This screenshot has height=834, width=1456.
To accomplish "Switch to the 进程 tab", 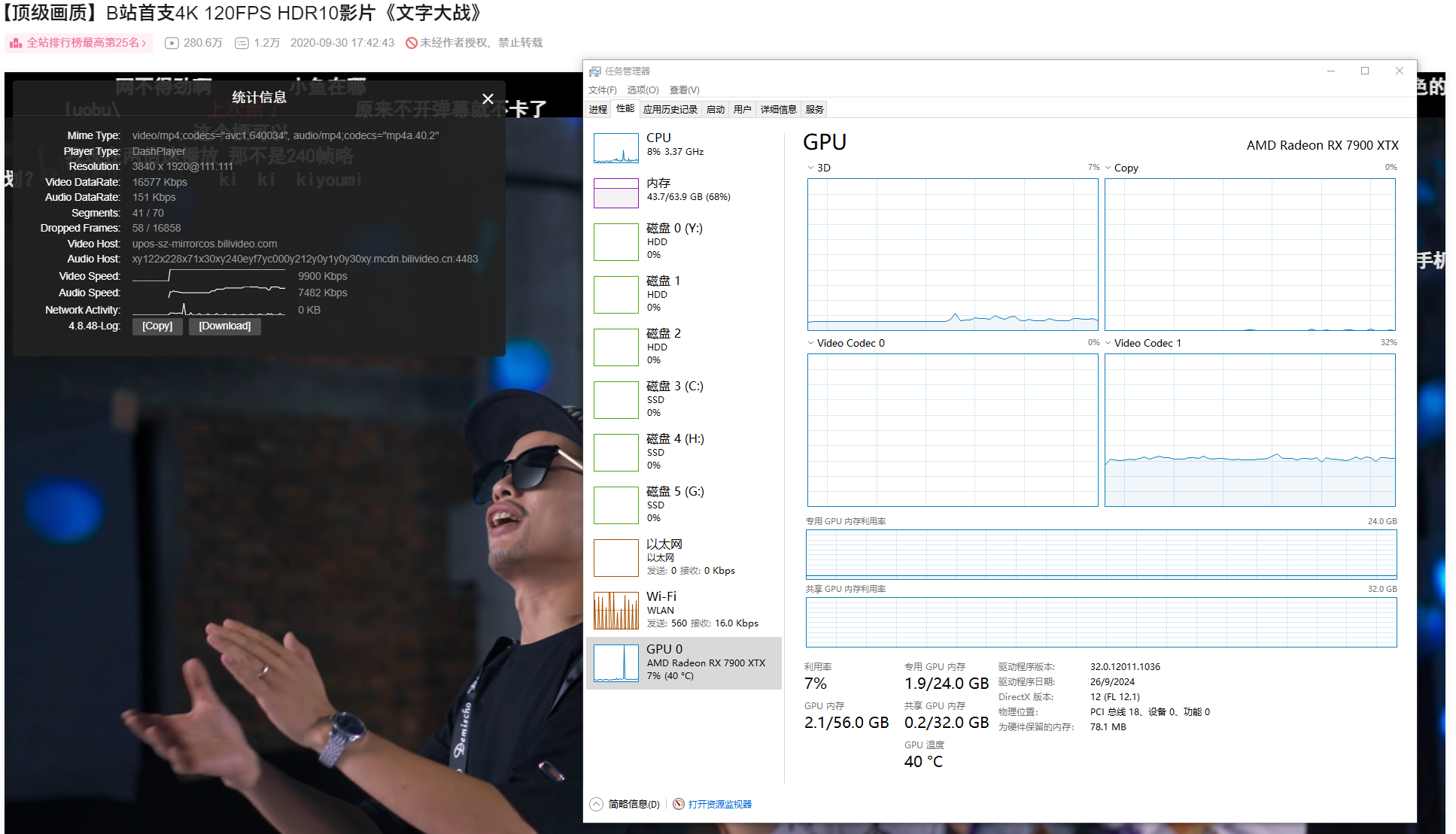I will 598,110.
